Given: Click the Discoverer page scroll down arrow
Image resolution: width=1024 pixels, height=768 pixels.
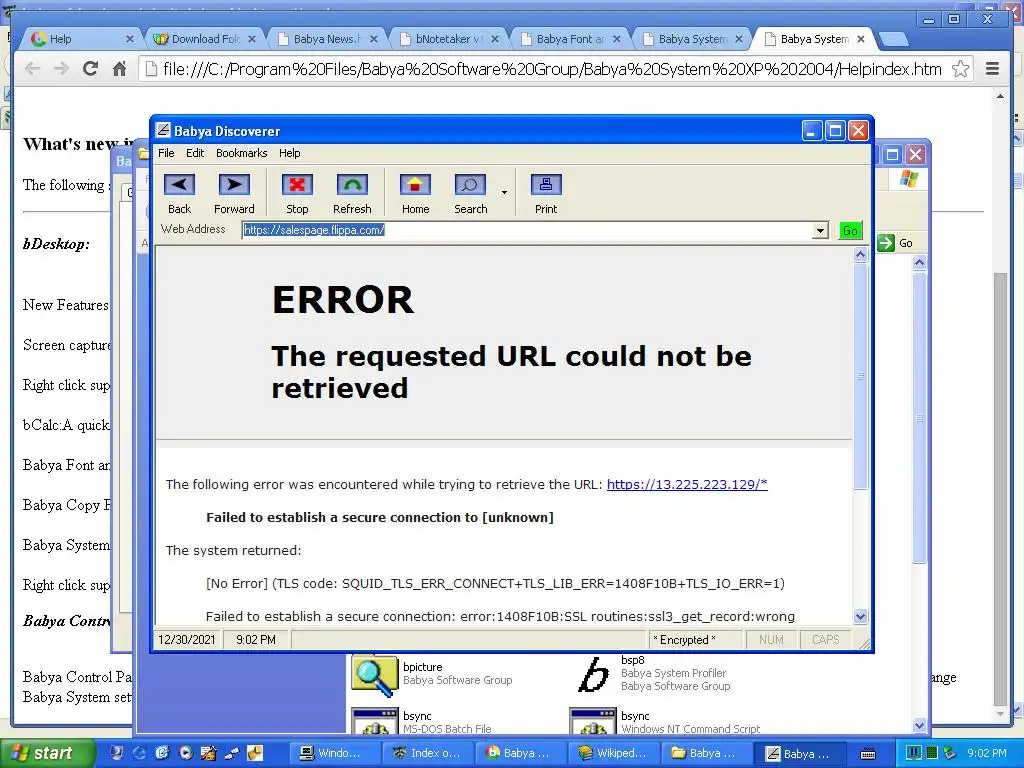Looking at the screenshot, I should (860, 616).
